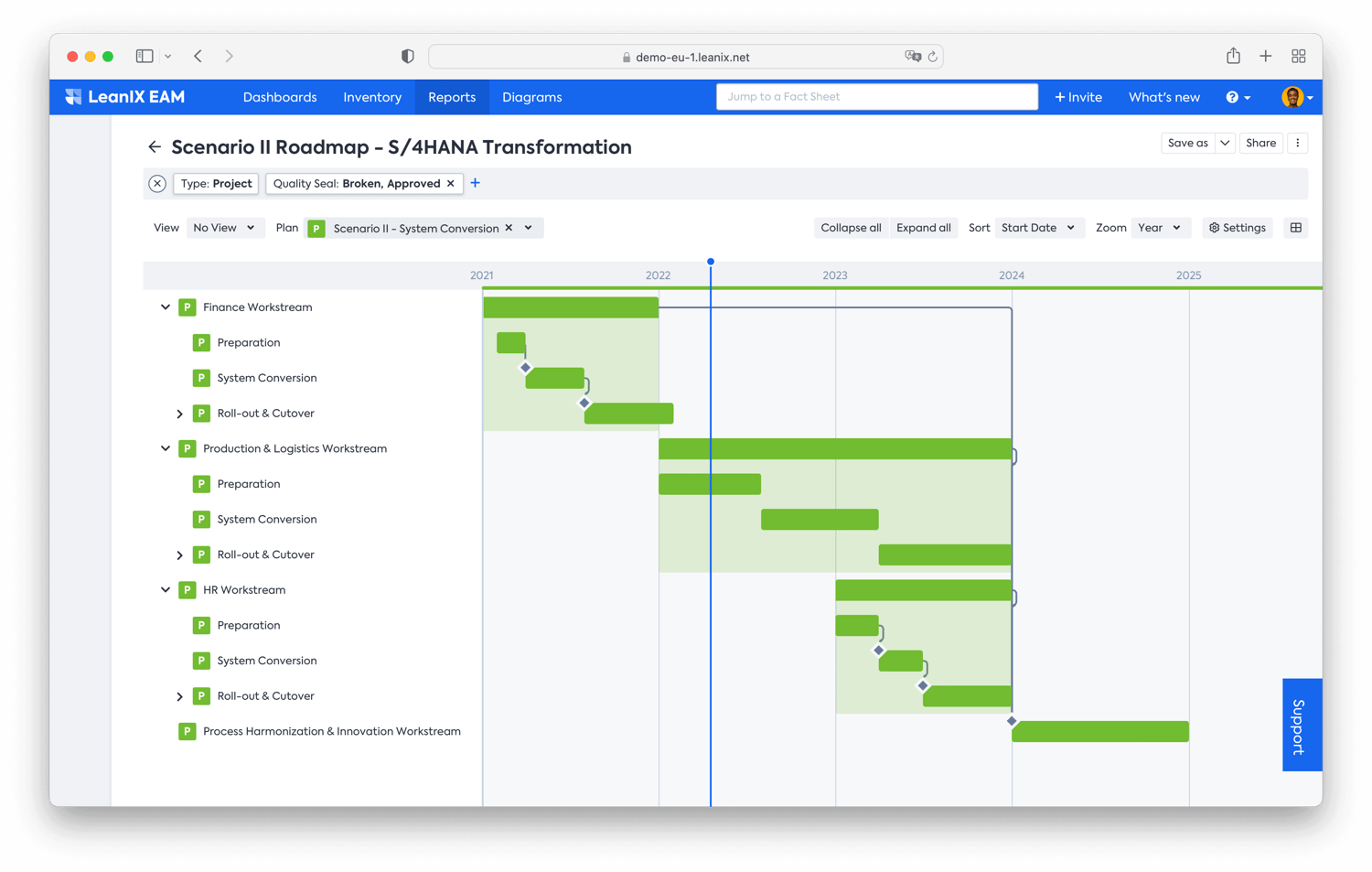
Task: Expand Roll-out & Cutover under HR Workstream
Action: (180, 695)
